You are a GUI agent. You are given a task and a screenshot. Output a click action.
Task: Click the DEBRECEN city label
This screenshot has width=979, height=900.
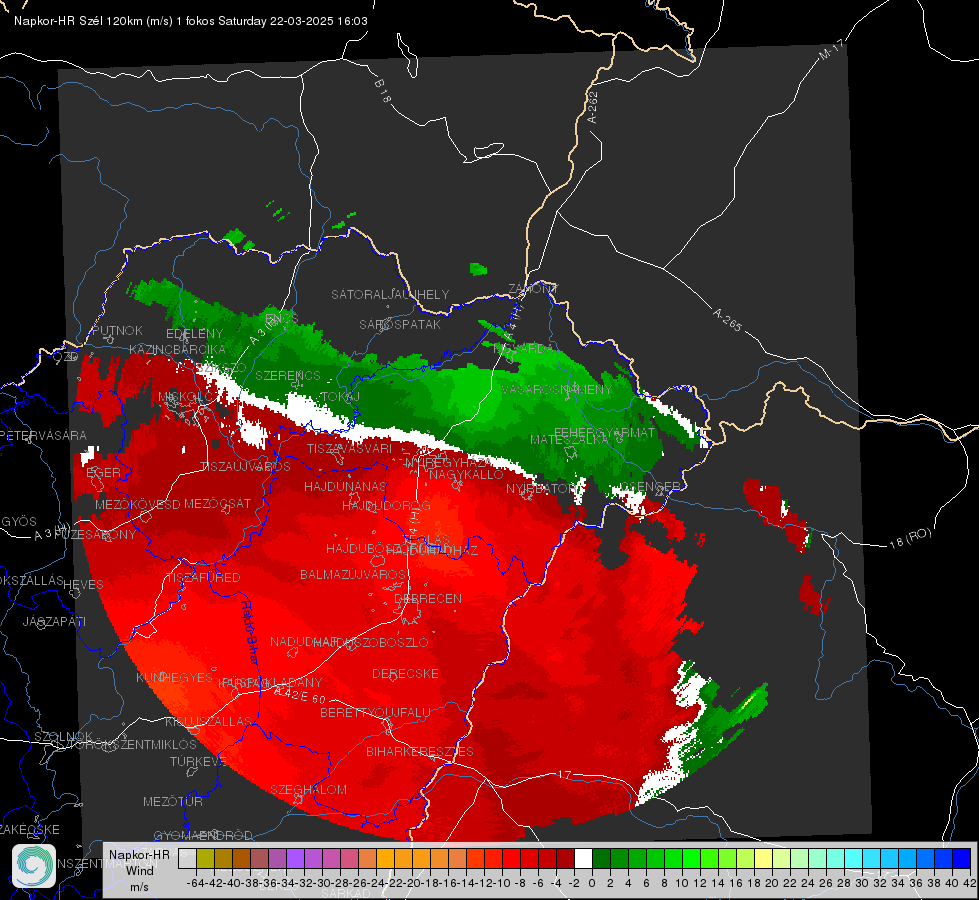[x=428, y=598]
